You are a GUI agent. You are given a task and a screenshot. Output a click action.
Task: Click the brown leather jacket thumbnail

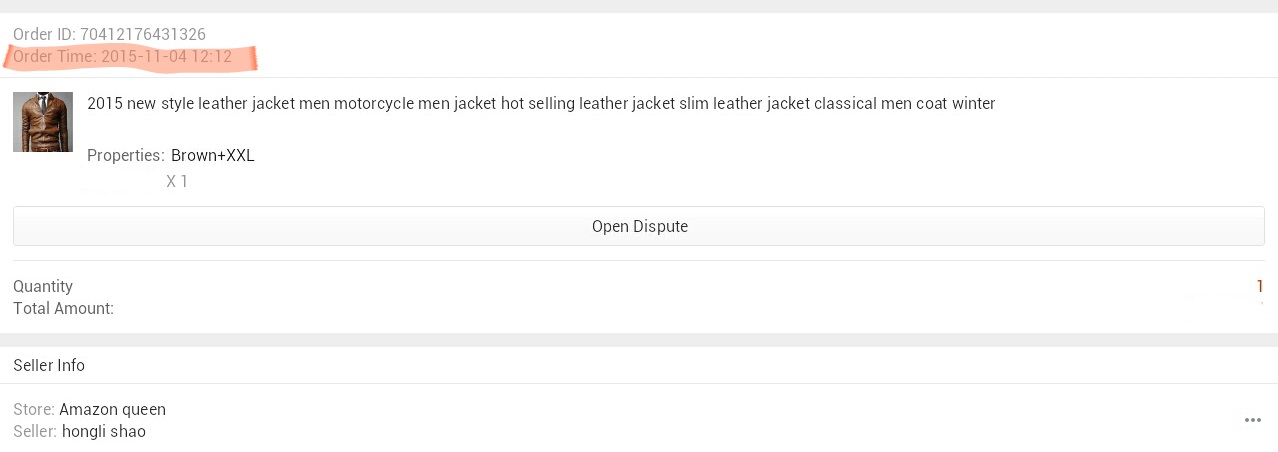43,122
